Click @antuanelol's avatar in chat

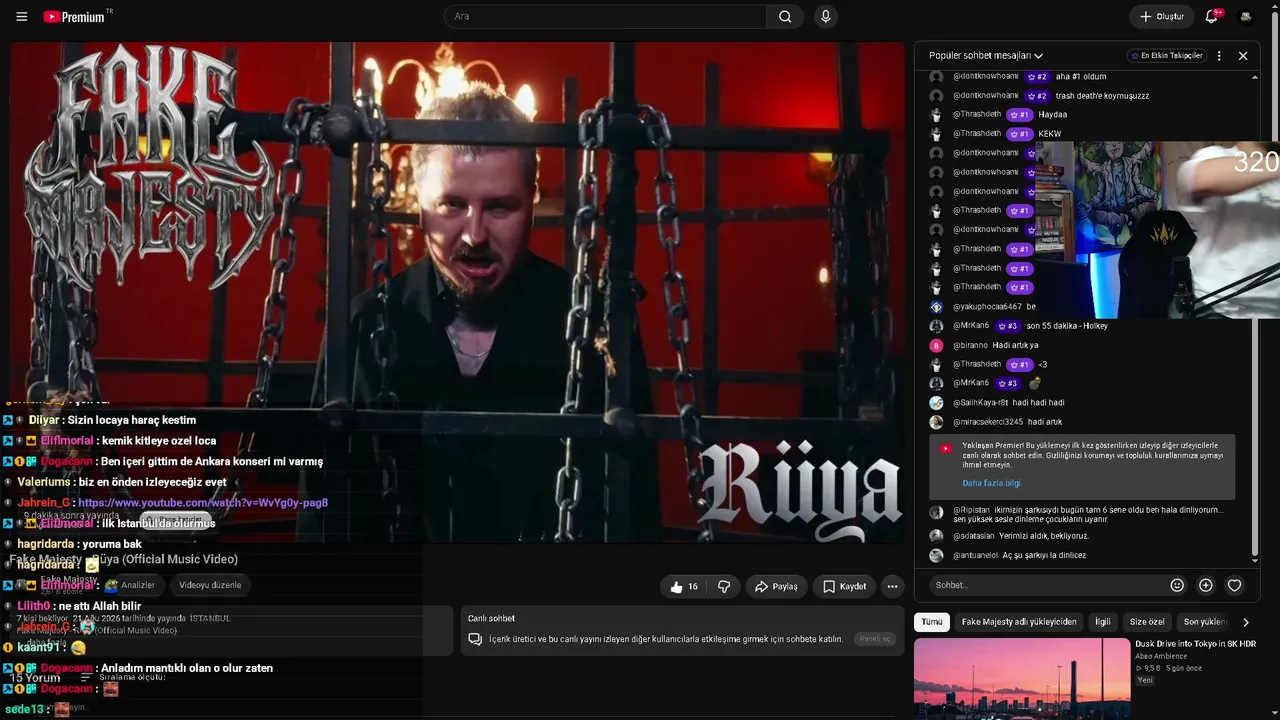click(936, 555)
